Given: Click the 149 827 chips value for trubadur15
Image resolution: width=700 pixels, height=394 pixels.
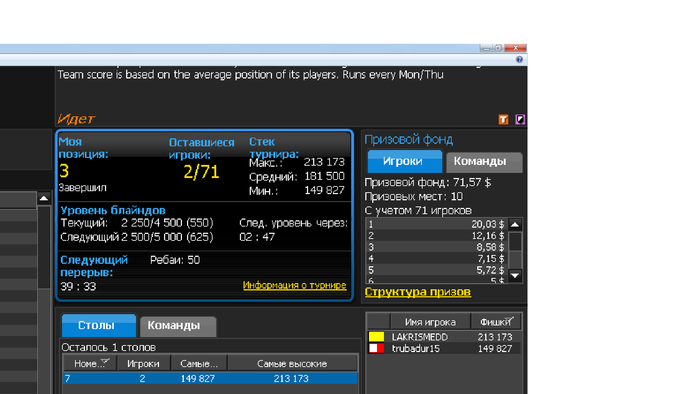Looking at the screenshot, I should click(x=495, y=348).
